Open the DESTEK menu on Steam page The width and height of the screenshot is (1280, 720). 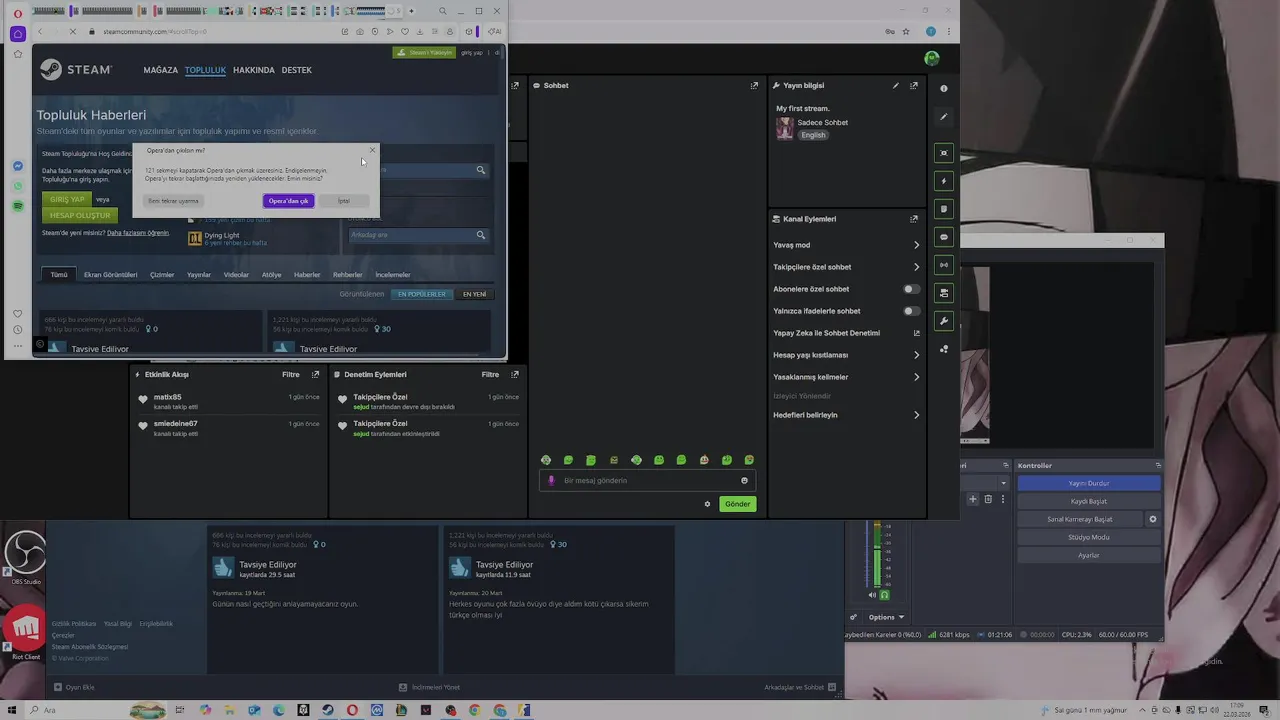pos(296,70)
